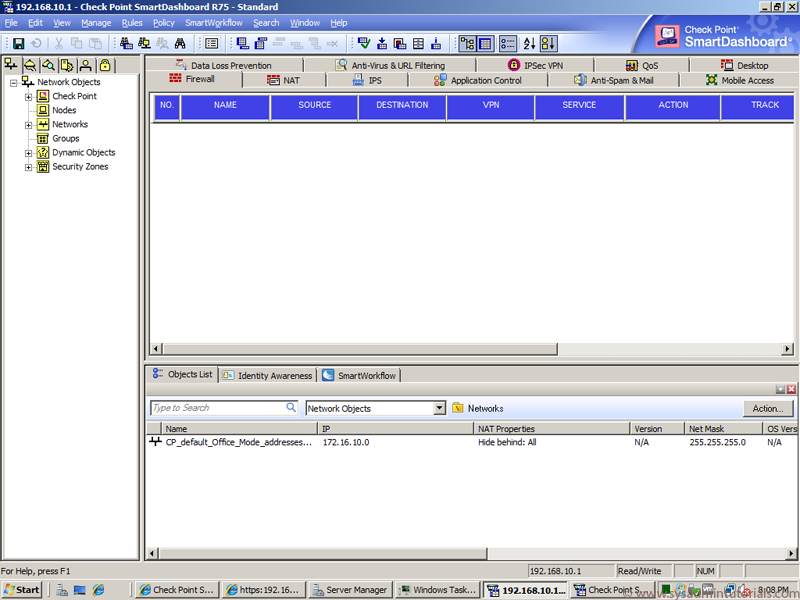Viewport: 800px width, 600px height.
Task: Click the Action... button
Action: point(768,409)
